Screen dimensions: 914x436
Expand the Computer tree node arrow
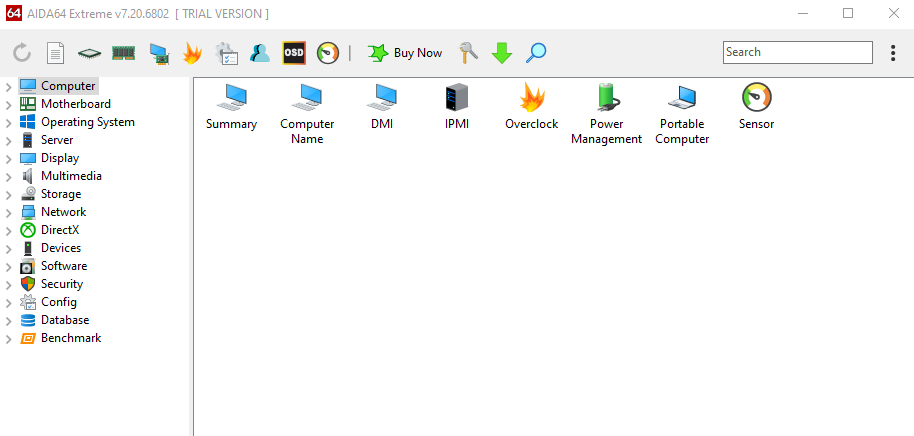[8, 87]
